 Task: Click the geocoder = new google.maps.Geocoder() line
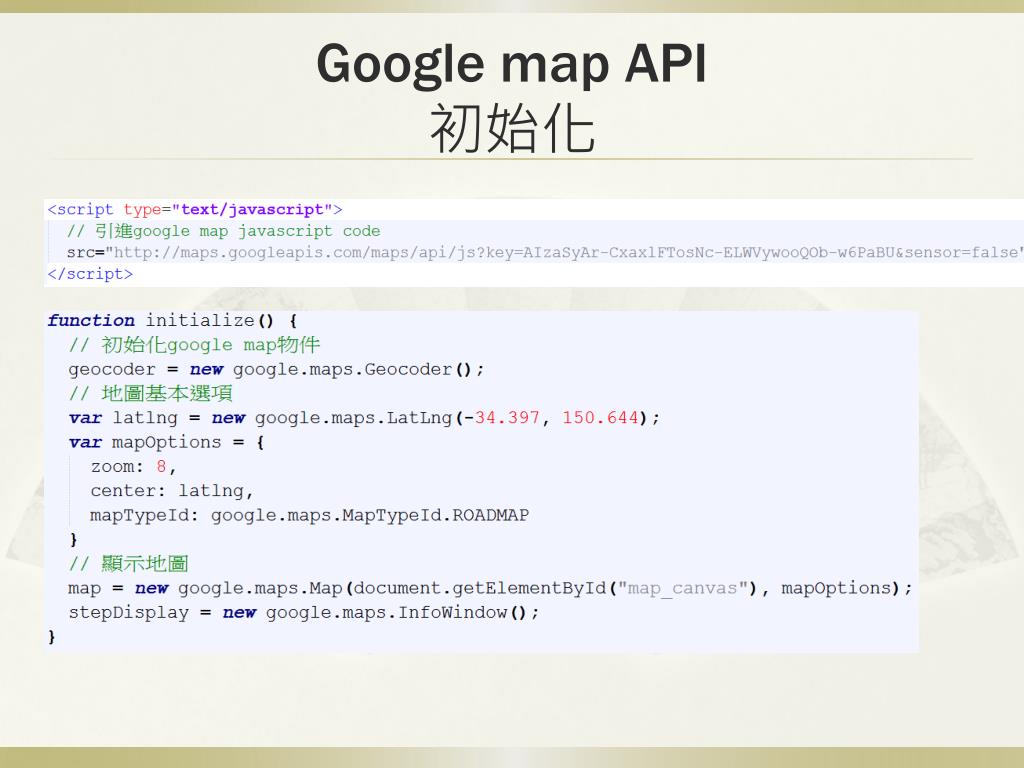276,370
